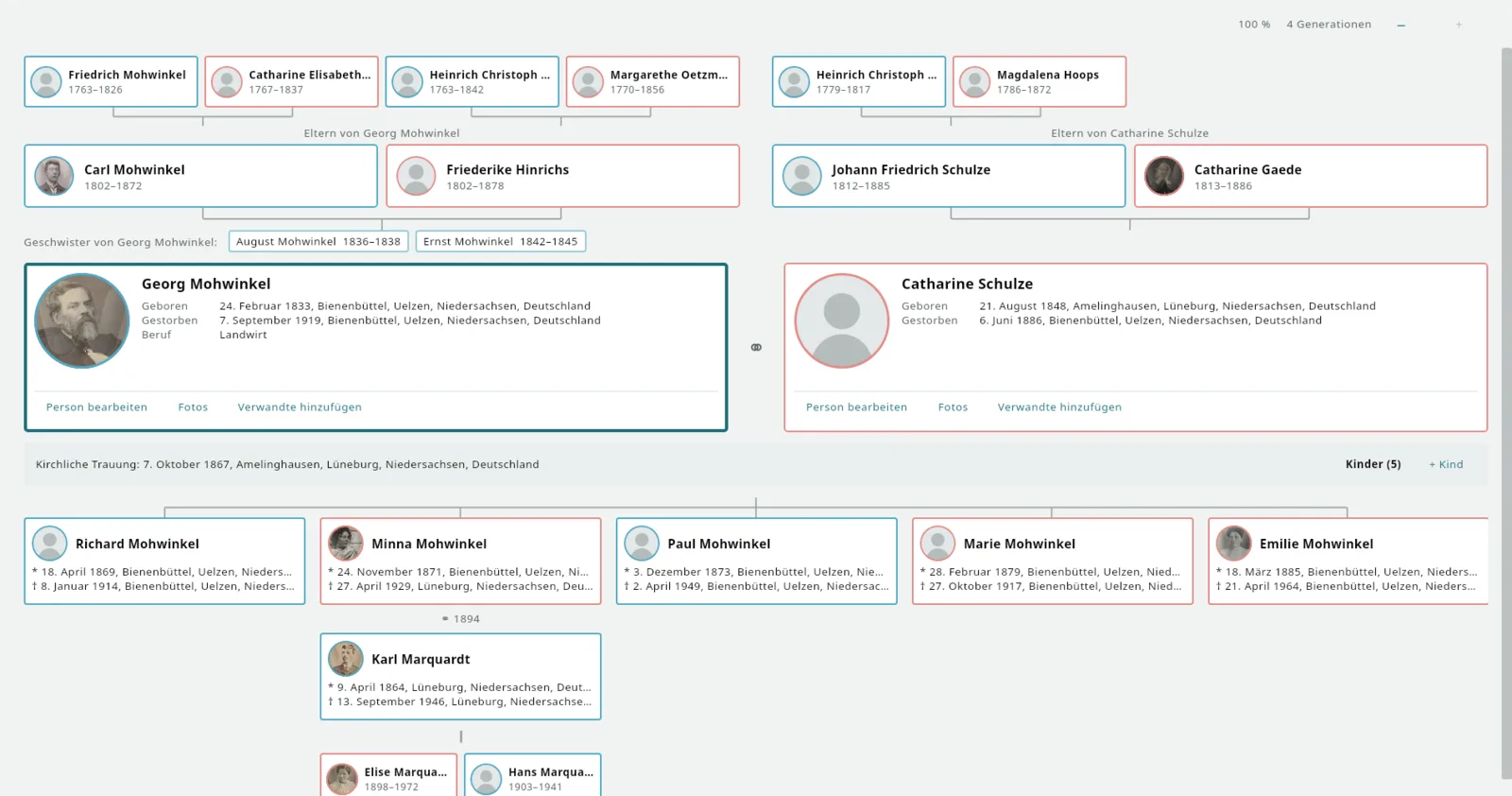The image size is (1512, 796).
Task: Click the Kirchliche Trauung 7. Oktober 1867 text
Action: 287,464
